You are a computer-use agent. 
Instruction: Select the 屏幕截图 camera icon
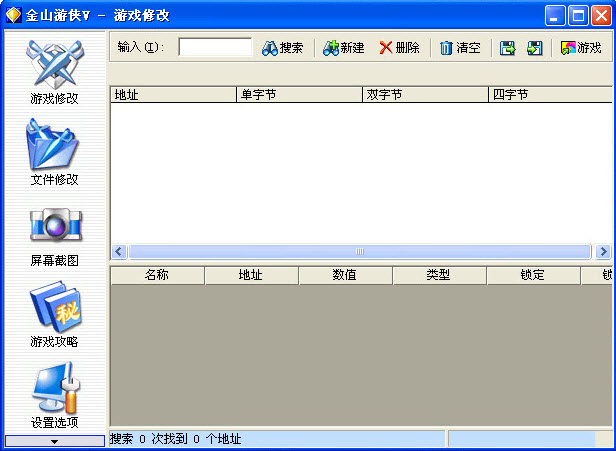(x=56, y=225)
